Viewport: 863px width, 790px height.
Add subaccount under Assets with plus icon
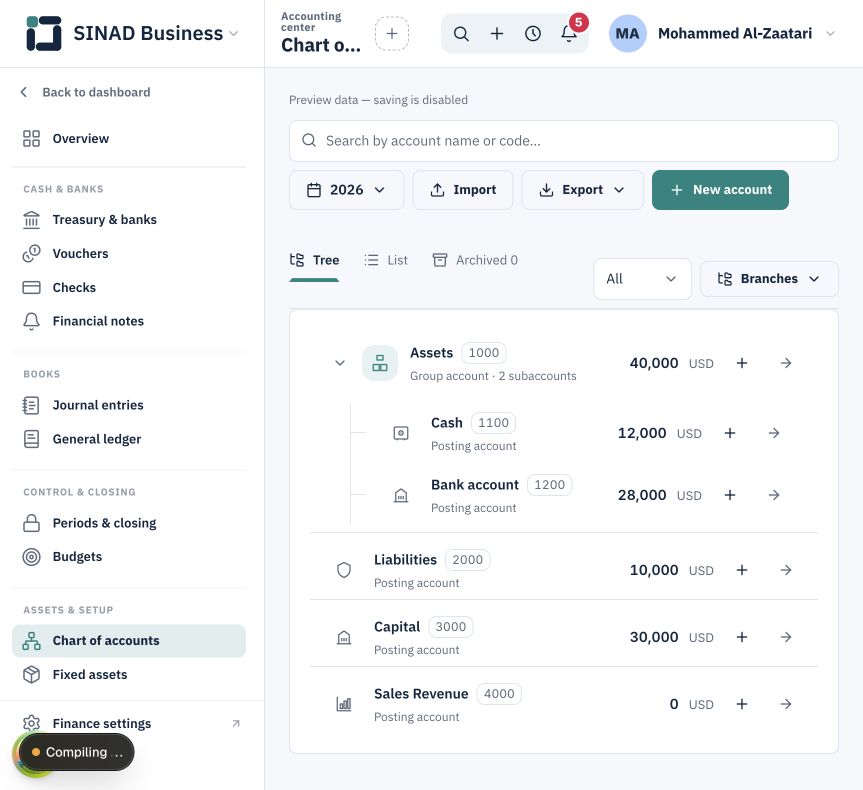click(x=742, y=363)
